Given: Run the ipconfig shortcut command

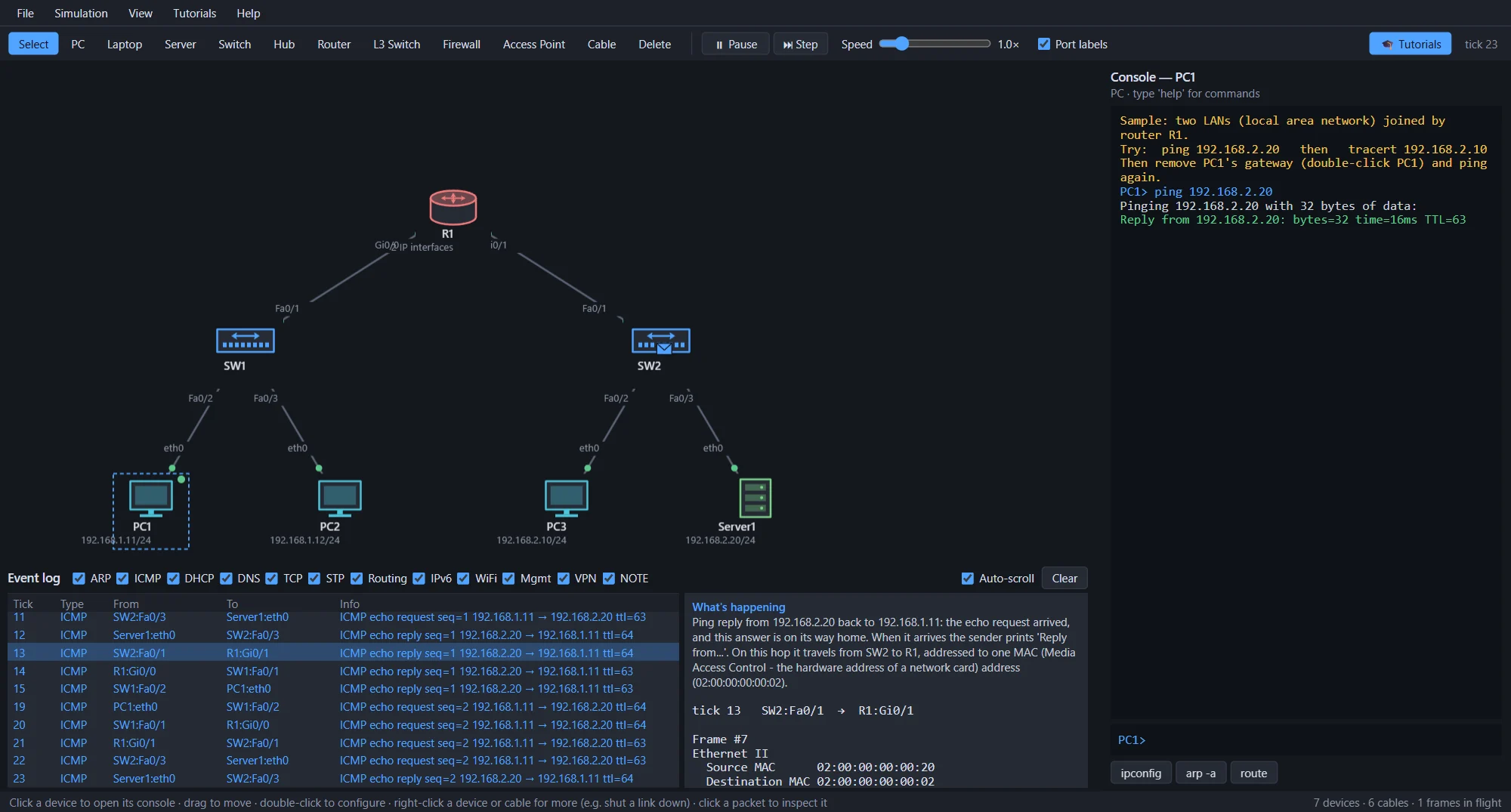Looking at the screenshot, I should tap(1141, 773).
